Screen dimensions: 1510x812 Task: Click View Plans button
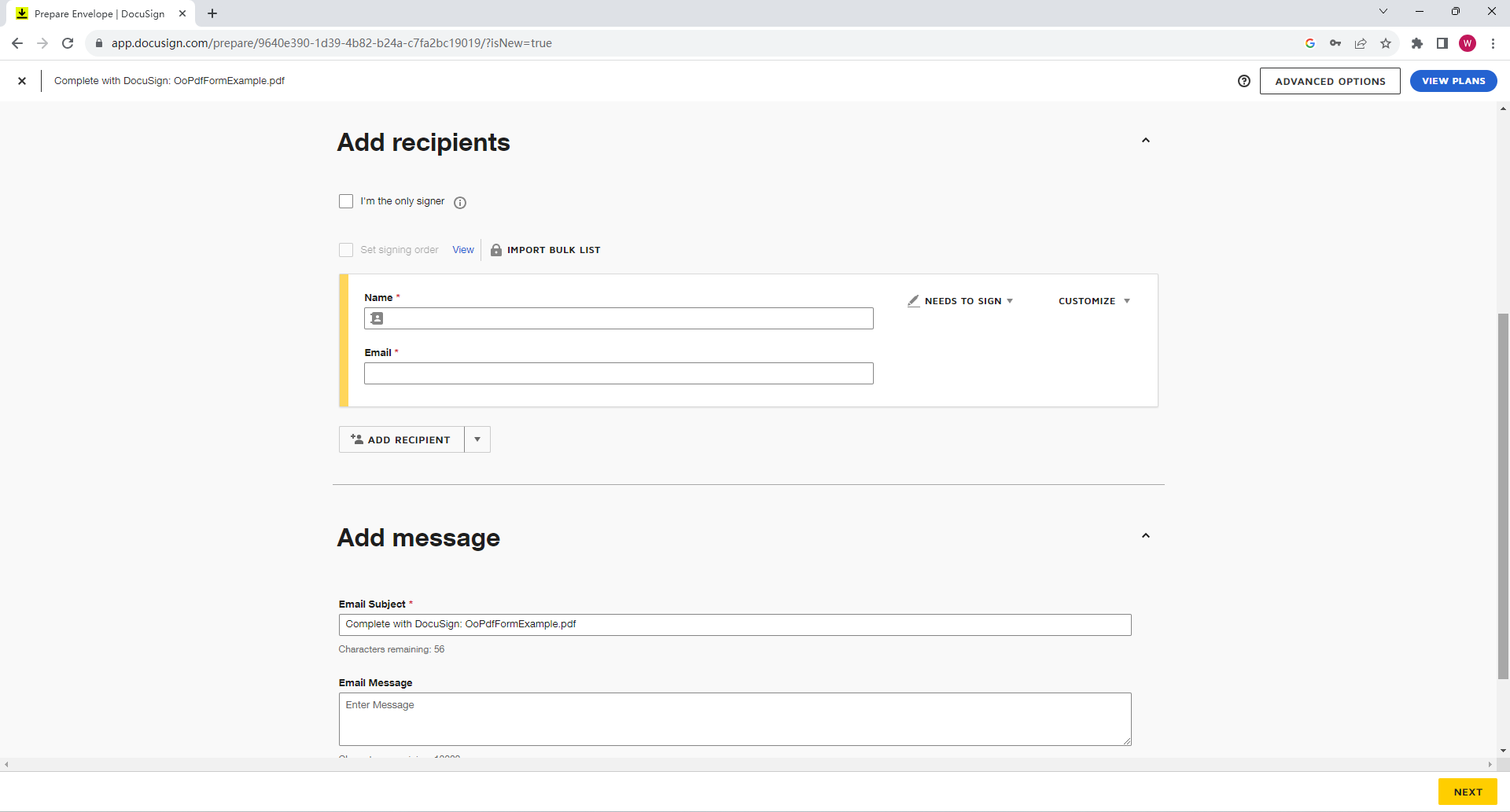pos(1453,81)
